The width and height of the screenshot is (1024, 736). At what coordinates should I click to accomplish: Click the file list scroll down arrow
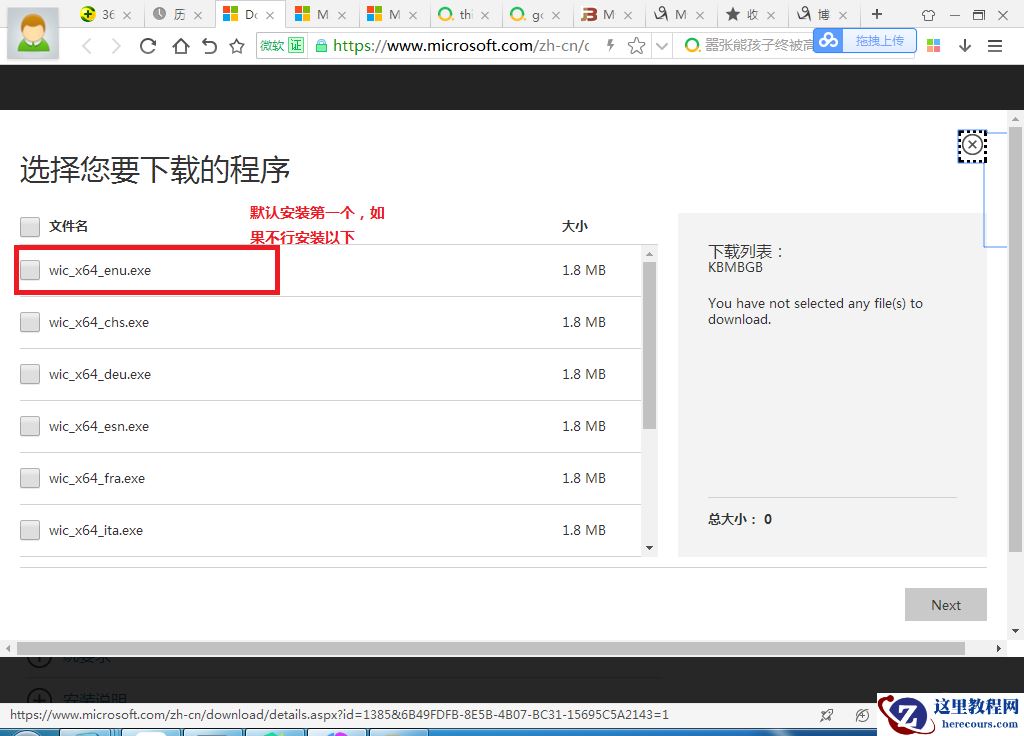pyautogui.click(x=649, y=548)
